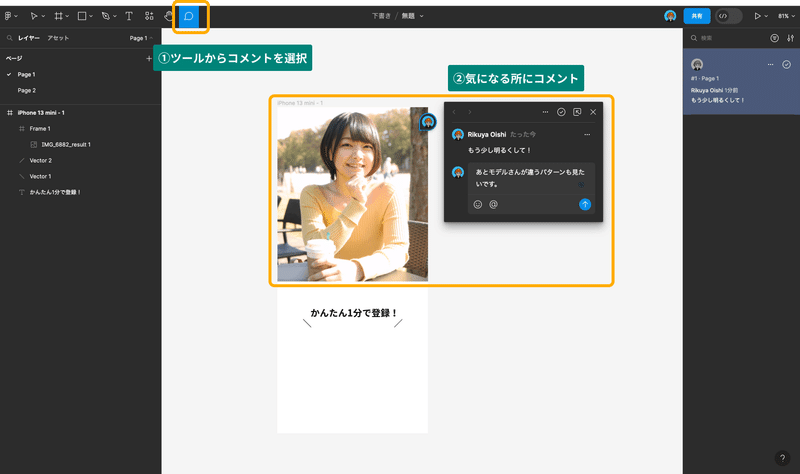Click the reply text field
Screen dimensions: 800x474
(531, 179)
